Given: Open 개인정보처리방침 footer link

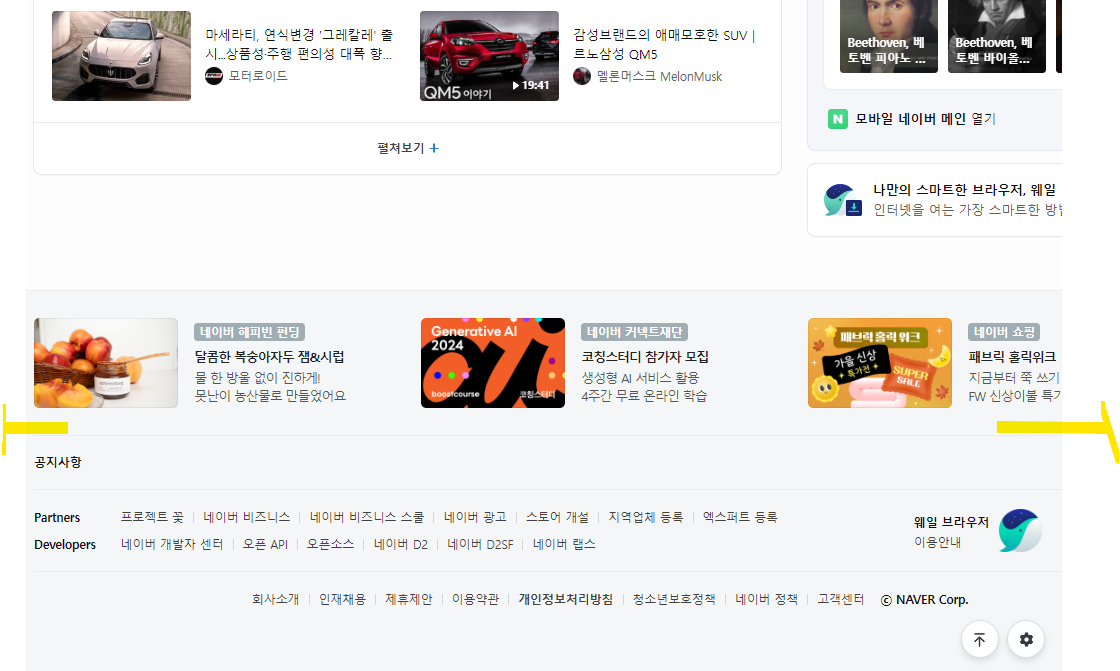Looking at the screenshot, I should [x=566, y=599].
